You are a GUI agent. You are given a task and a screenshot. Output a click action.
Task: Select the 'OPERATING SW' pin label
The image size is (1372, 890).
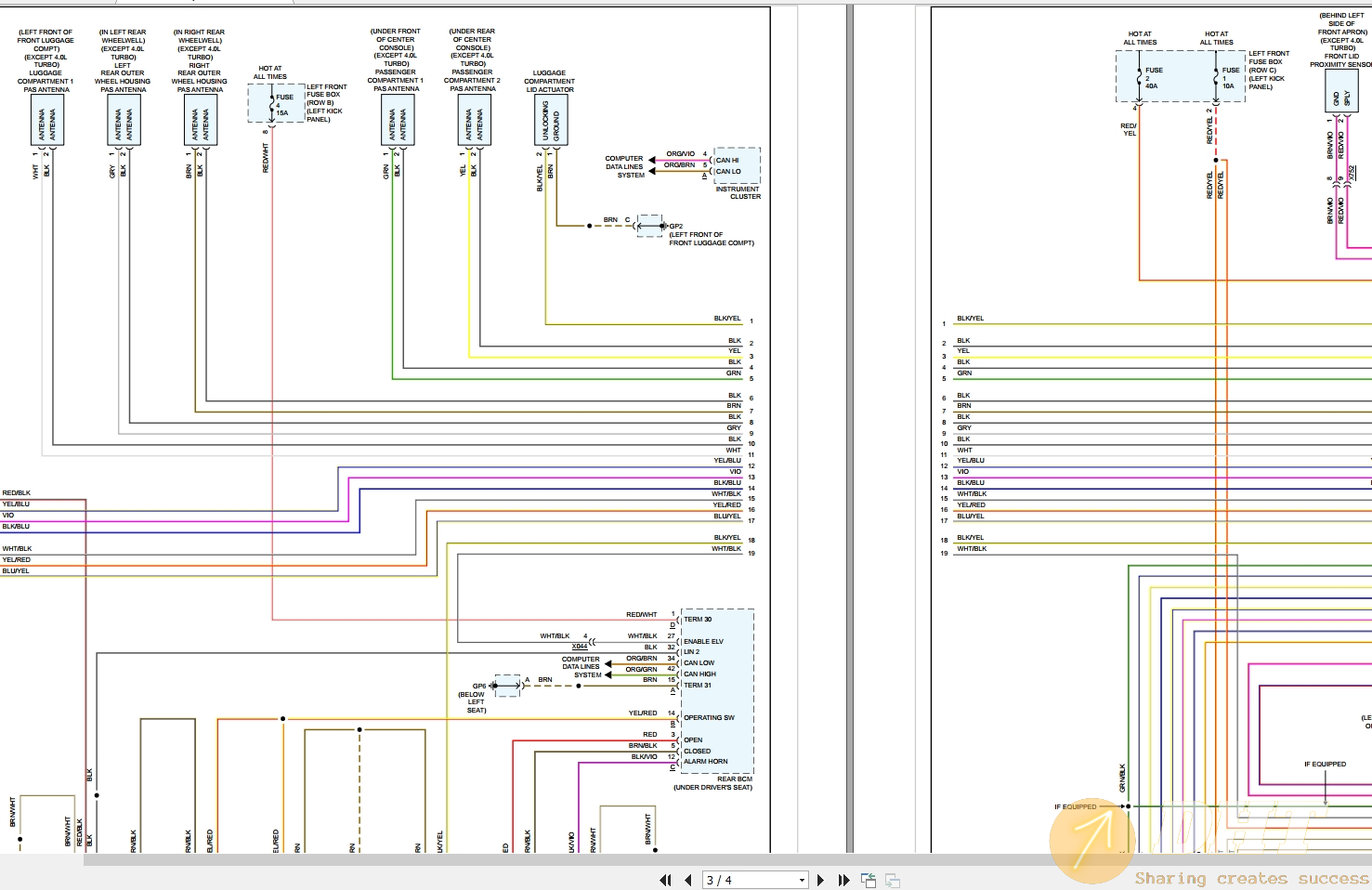pyautogui.click(x=709, y=717)
